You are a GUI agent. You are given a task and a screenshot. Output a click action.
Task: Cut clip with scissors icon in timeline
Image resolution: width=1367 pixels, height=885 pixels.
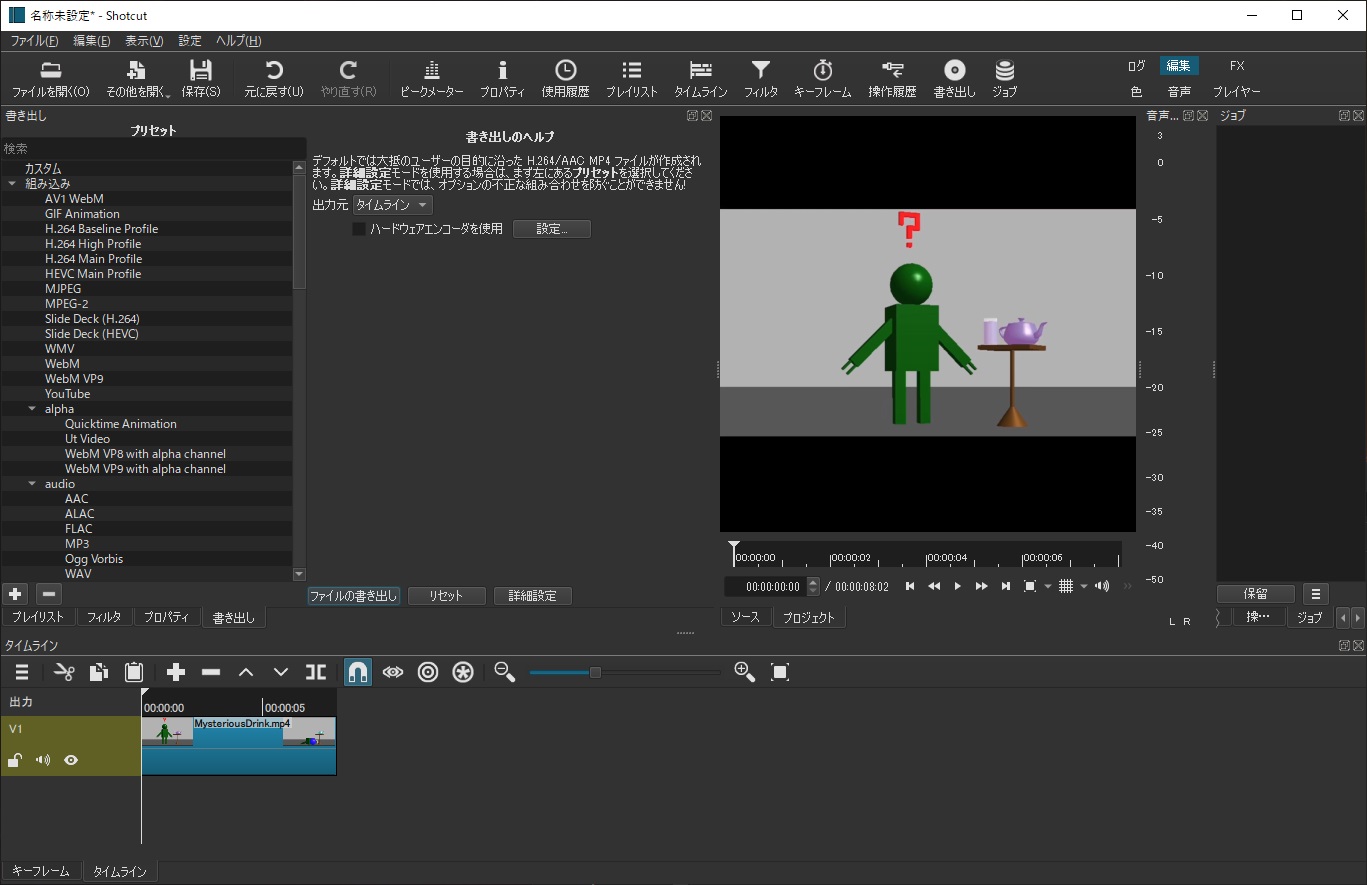click(64, 672)
